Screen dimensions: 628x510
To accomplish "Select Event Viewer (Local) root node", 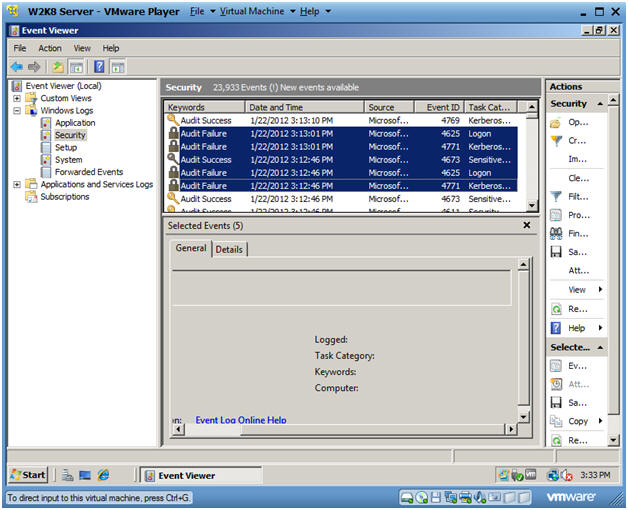I will (x=63, y=86).
